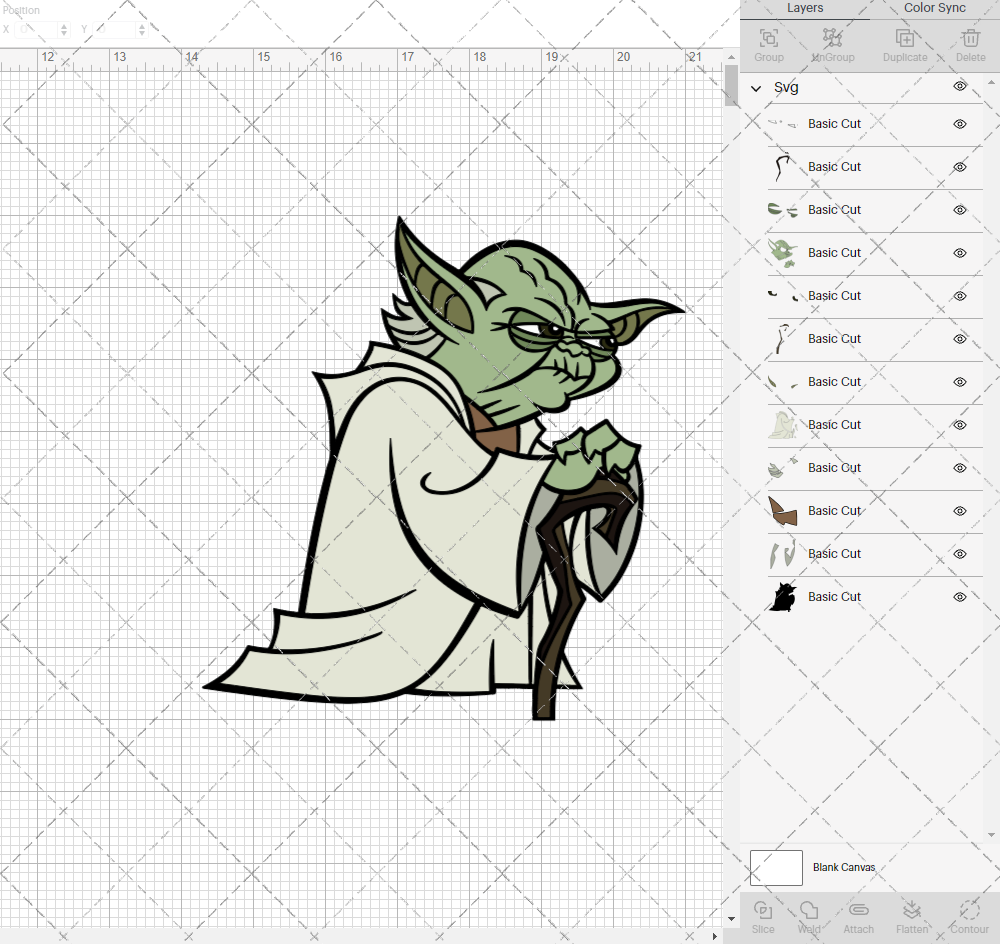Image resolution: width=1000 pixels, height=944 pixels.
Task: Select the green eye shapes layer thumbnail
Action: pyautogui.click(x=783, y=210)
